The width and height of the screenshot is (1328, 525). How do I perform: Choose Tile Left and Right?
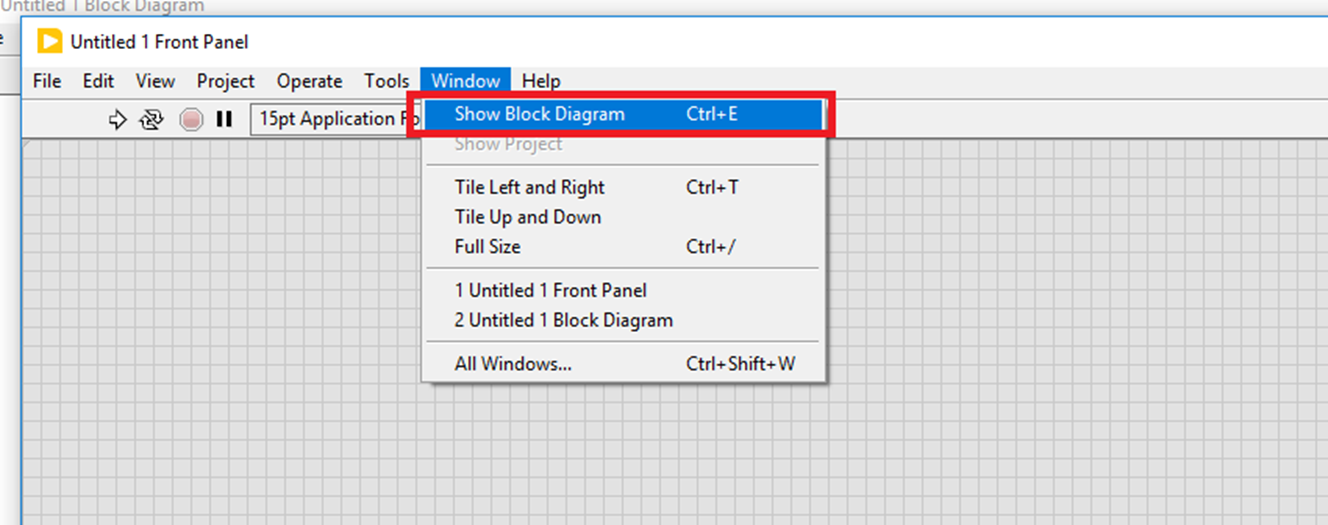coord(529,187)
